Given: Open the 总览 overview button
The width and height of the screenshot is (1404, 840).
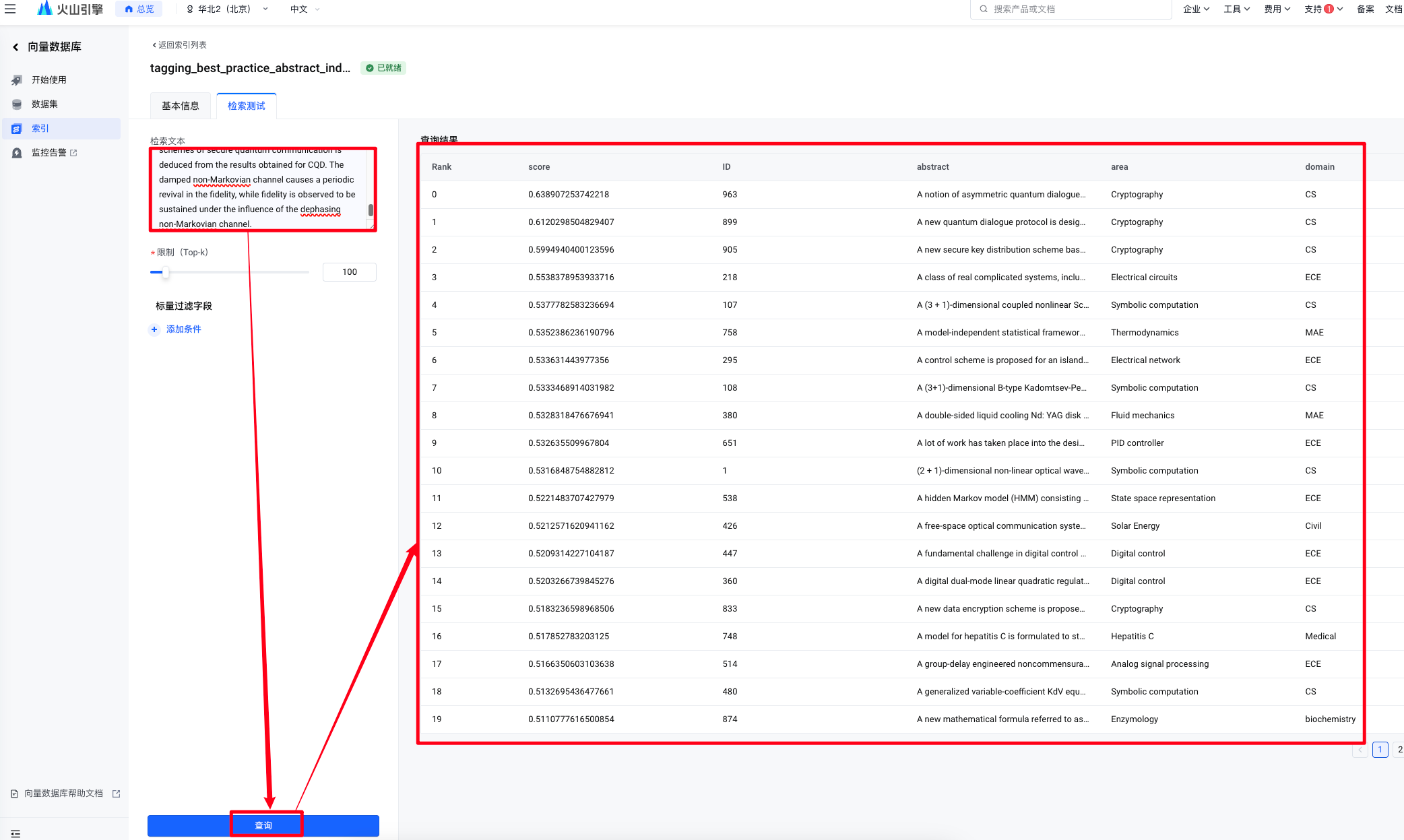Looking at the screenshot, I should pyautogui.click(x=139, y=9).
